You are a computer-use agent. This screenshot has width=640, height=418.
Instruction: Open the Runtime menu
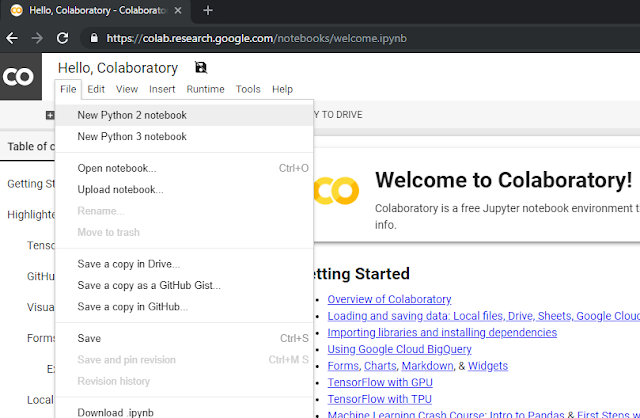(x=205, y=89)
